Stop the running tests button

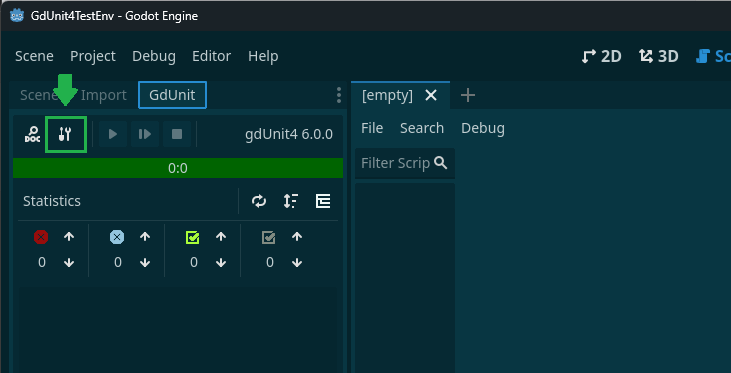point(177,134)
